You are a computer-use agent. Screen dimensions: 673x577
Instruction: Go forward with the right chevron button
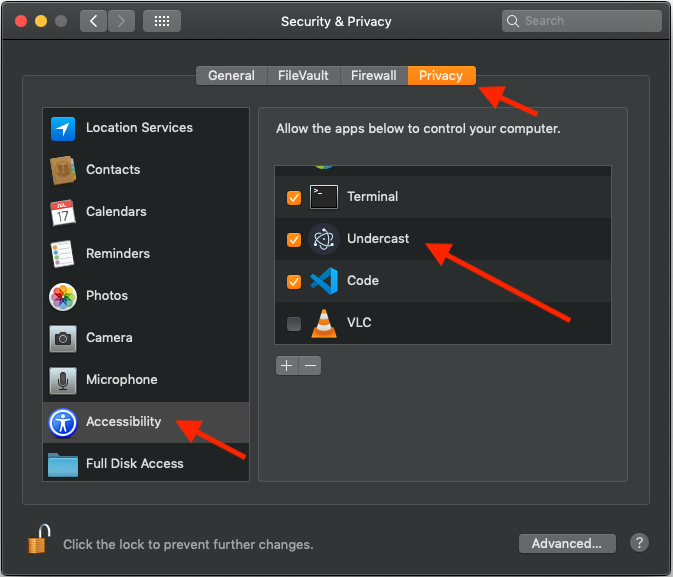click(x=121, y=21)
